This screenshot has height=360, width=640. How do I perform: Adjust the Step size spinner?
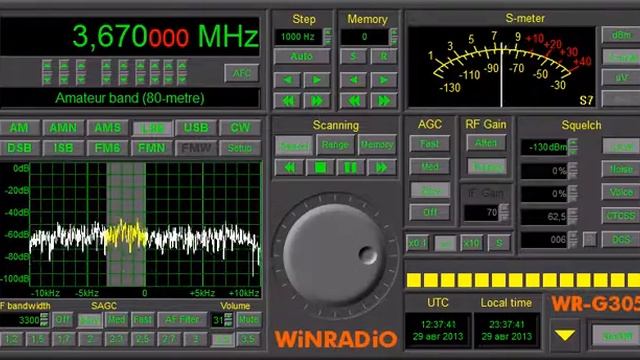327,36
